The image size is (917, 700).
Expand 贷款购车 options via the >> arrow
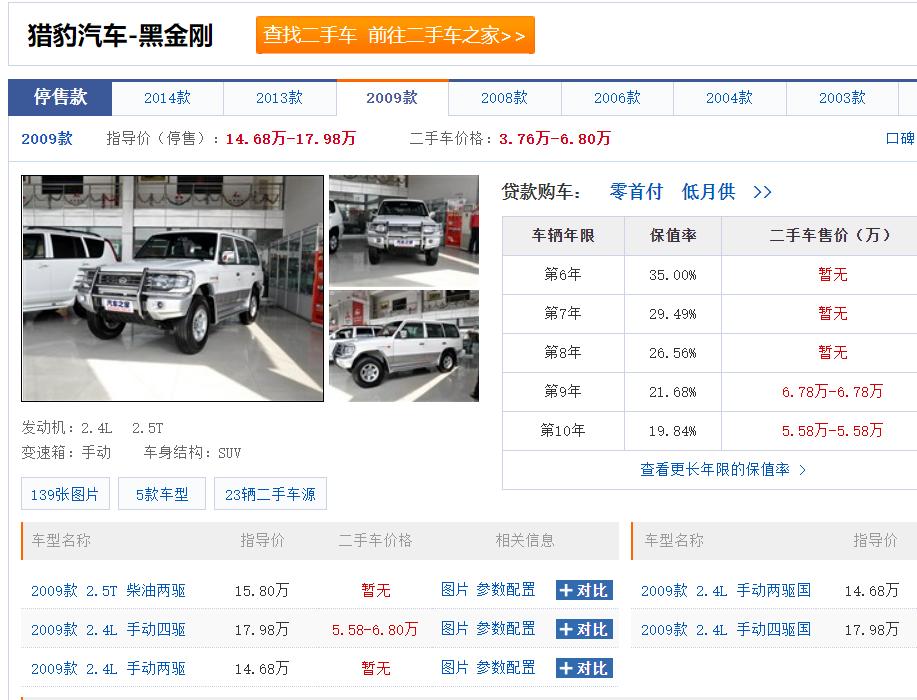tap(761, 191)
